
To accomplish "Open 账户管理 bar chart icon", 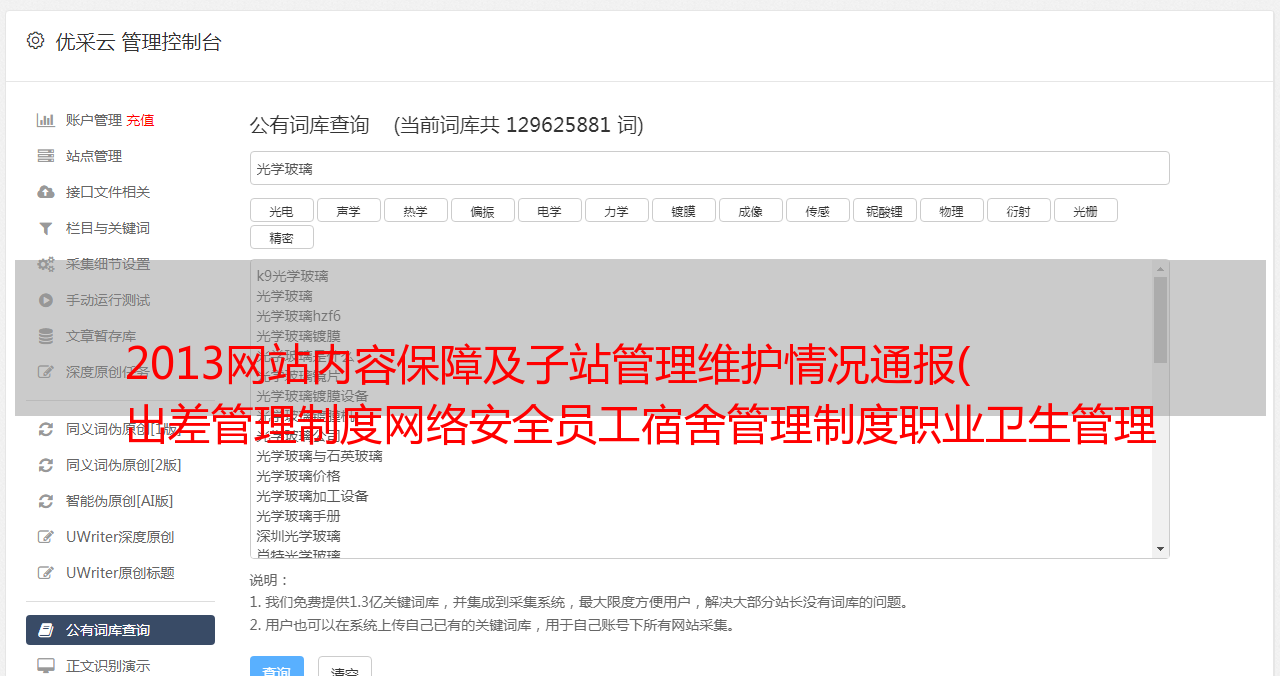I will pyautogui.click(x=46, y=120).
